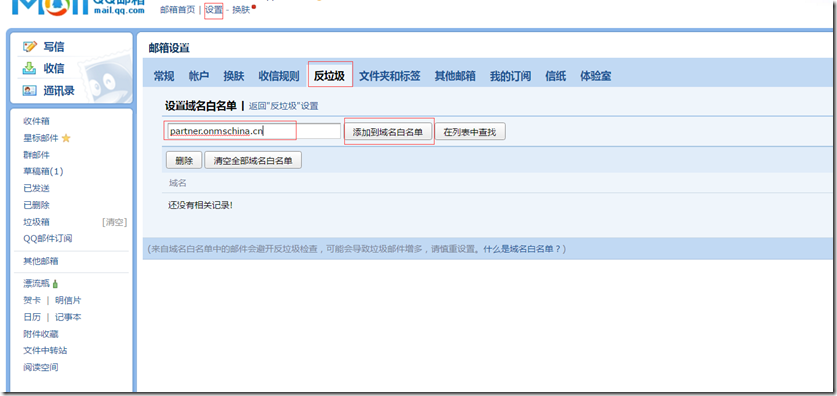Screen dimensions: 837x396
Task: Open the 收件箱 folder
Action: pos(36,122)
